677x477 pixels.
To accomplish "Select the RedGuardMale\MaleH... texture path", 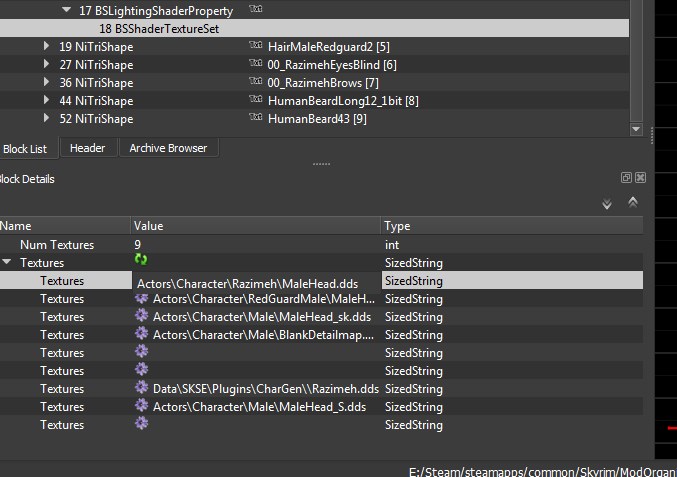I will coord(264,299).
